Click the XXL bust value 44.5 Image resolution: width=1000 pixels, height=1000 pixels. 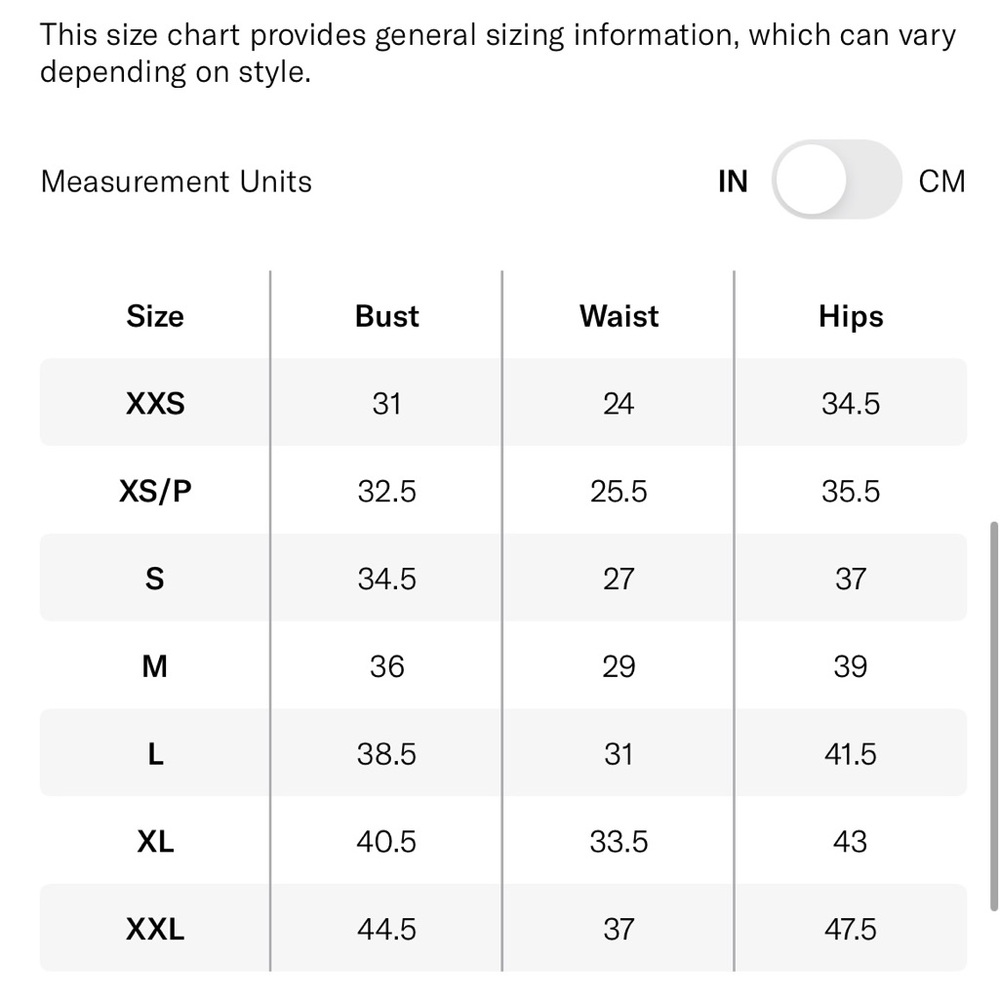click(386, 930)
